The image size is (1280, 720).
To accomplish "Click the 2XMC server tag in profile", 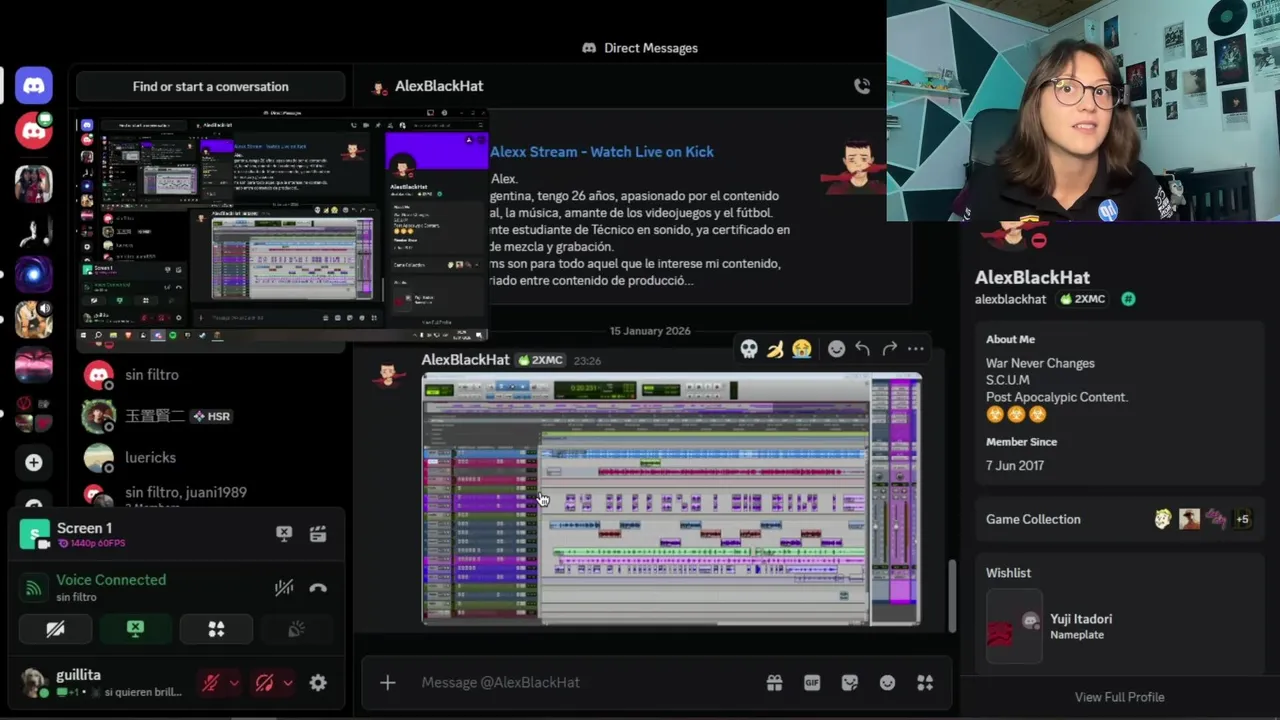I will (x=1082, y=299).
